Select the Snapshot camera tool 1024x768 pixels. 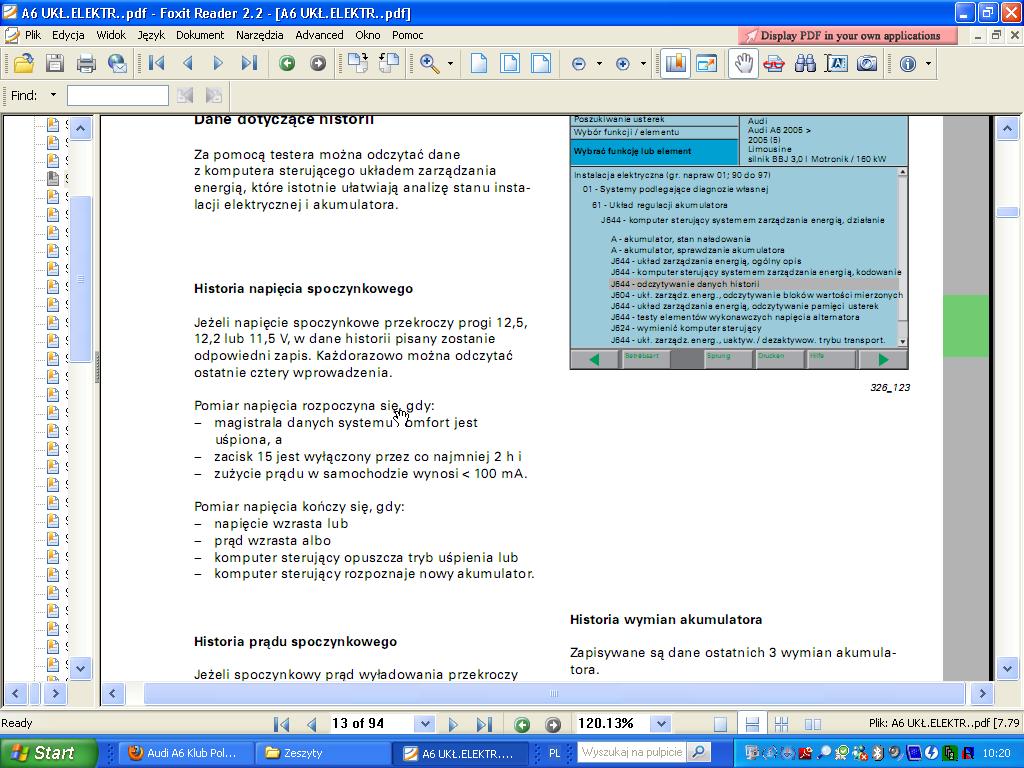(867, 63)
